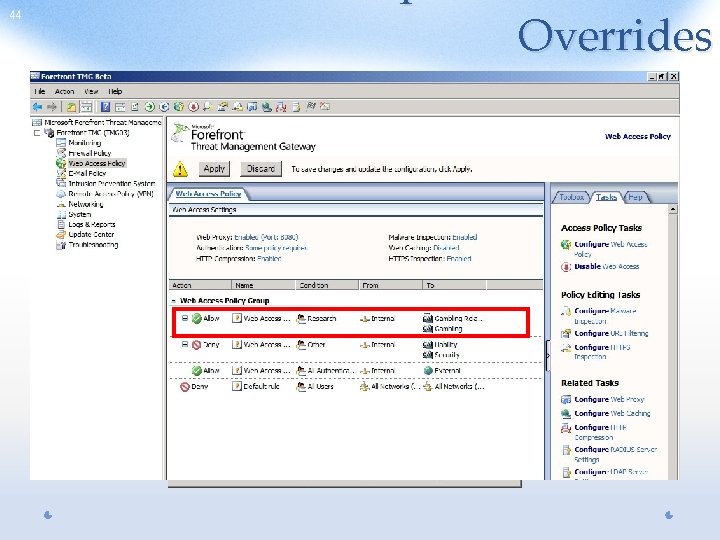The width and height of the screenshot is (720, 540).
Task: Open the File menu
Action: click(40, 91)
